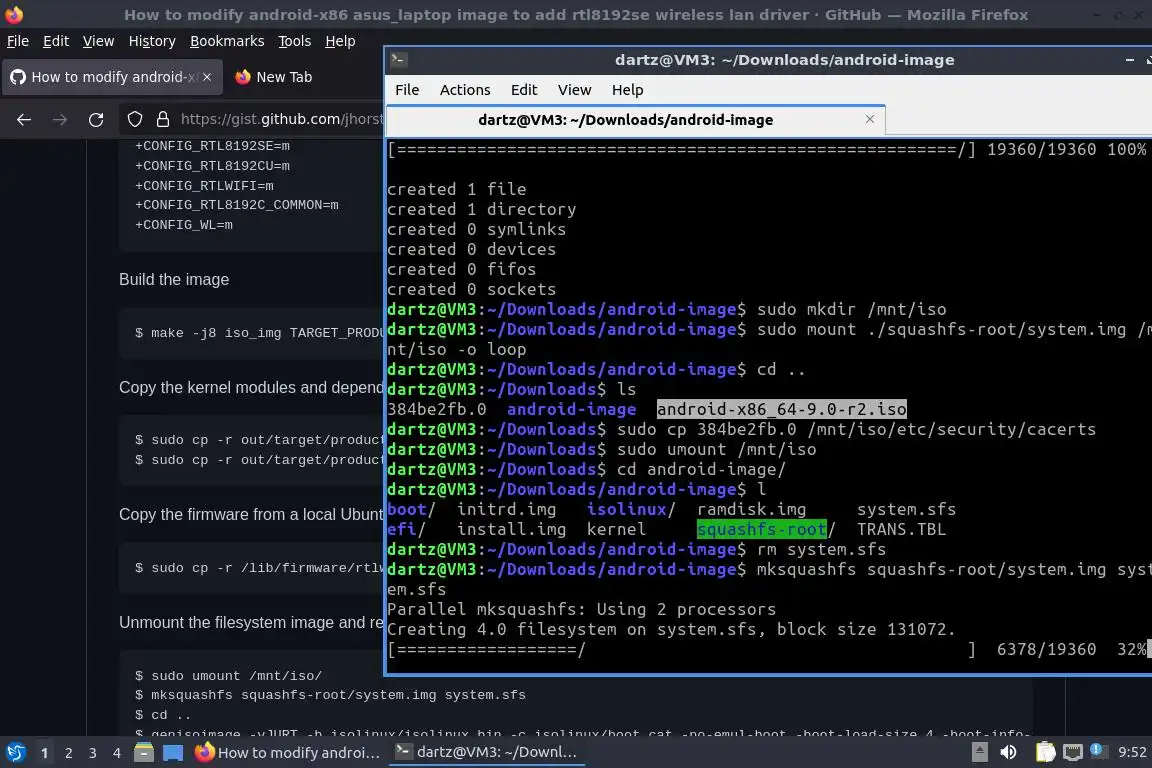The height and width of the screenshot is (768, 1152).
Task: Click the site security padlock icon
Action: 163,119
